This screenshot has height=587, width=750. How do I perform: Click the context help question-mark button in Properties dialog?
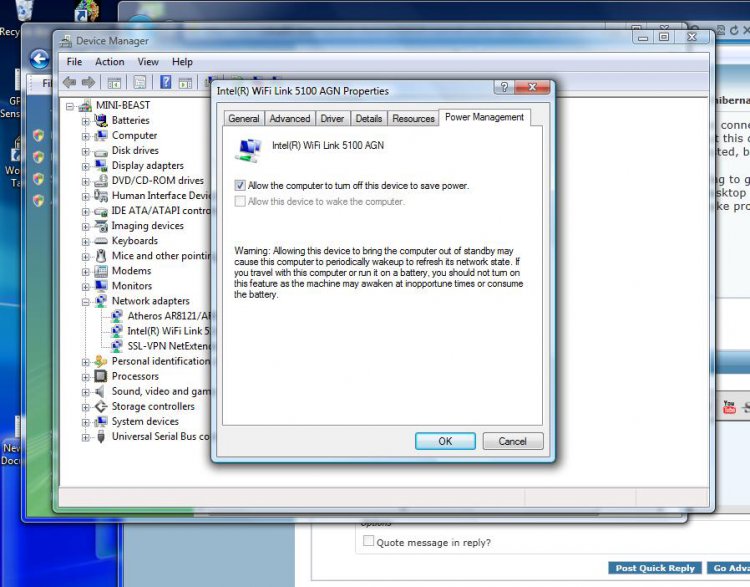504,87
